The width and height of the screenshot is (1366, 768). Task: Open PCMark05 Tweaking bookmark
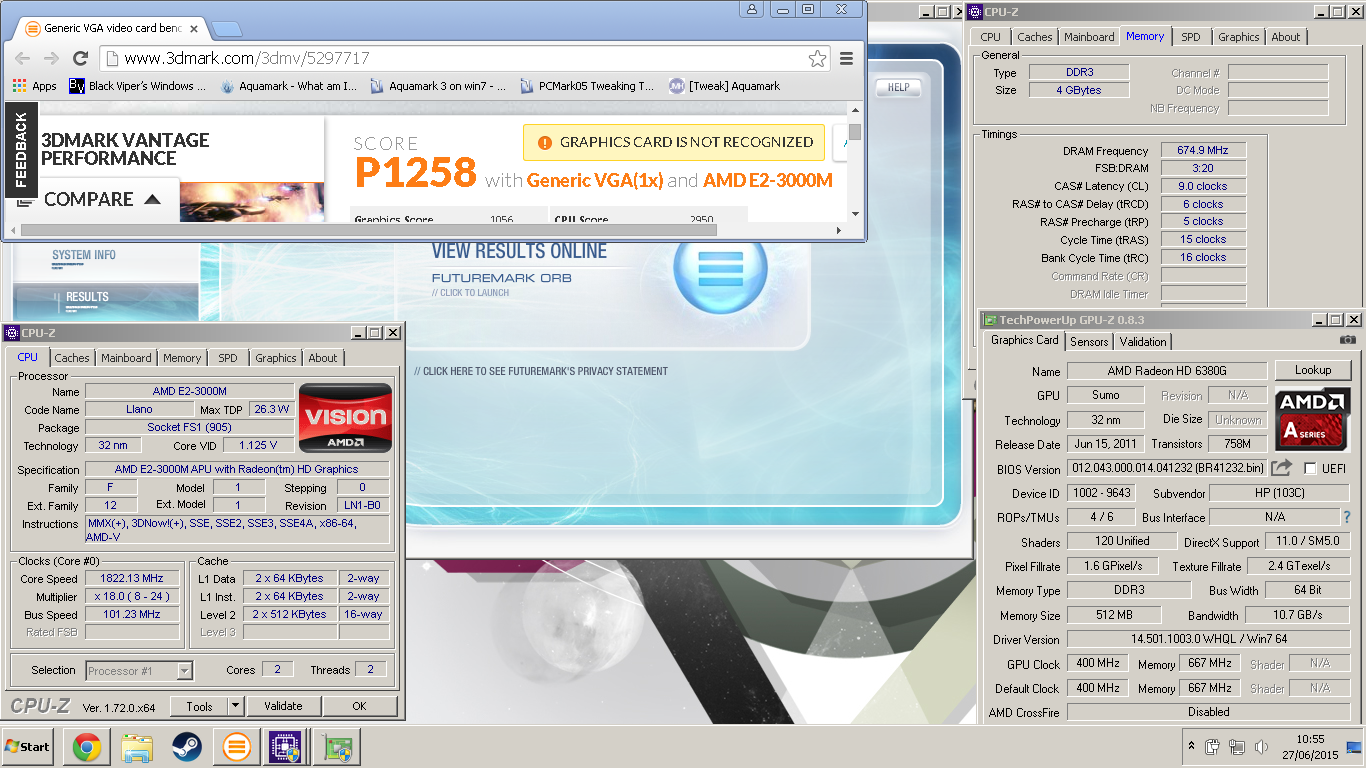point(587,86)
